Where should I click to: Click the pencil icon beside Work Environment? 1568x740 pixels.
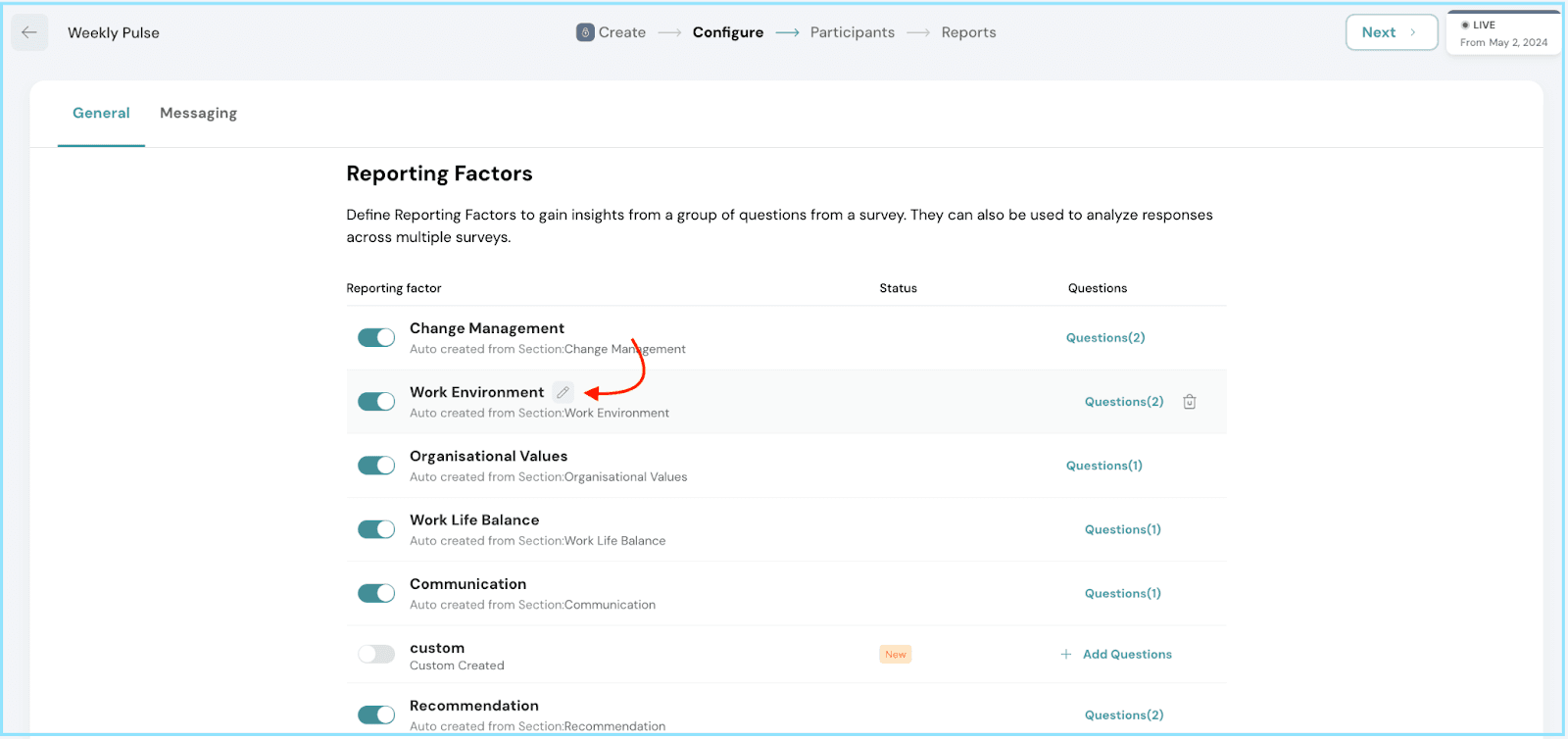[x=563, y=392]
